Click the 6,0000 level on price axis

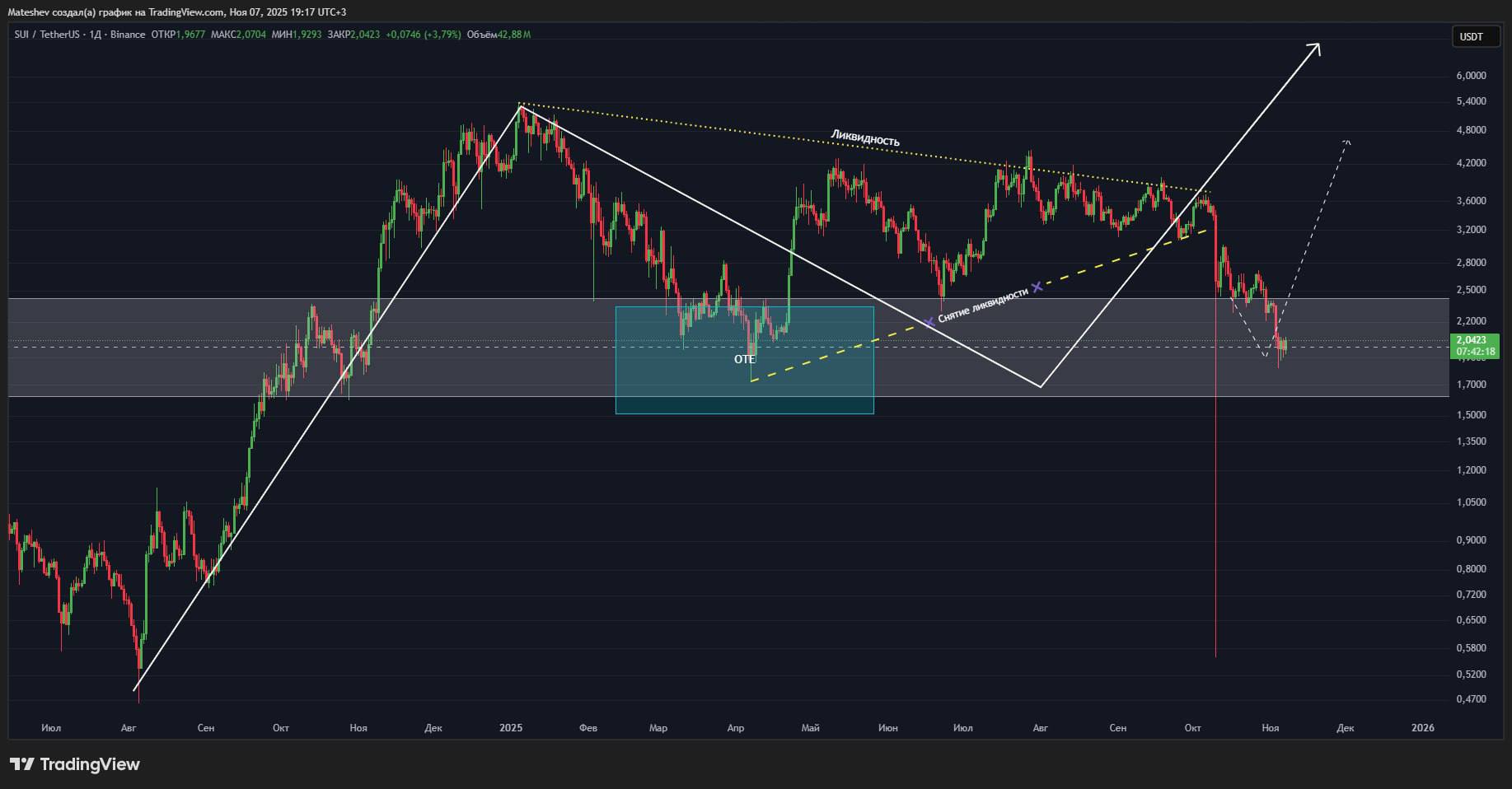point(1471,76)
